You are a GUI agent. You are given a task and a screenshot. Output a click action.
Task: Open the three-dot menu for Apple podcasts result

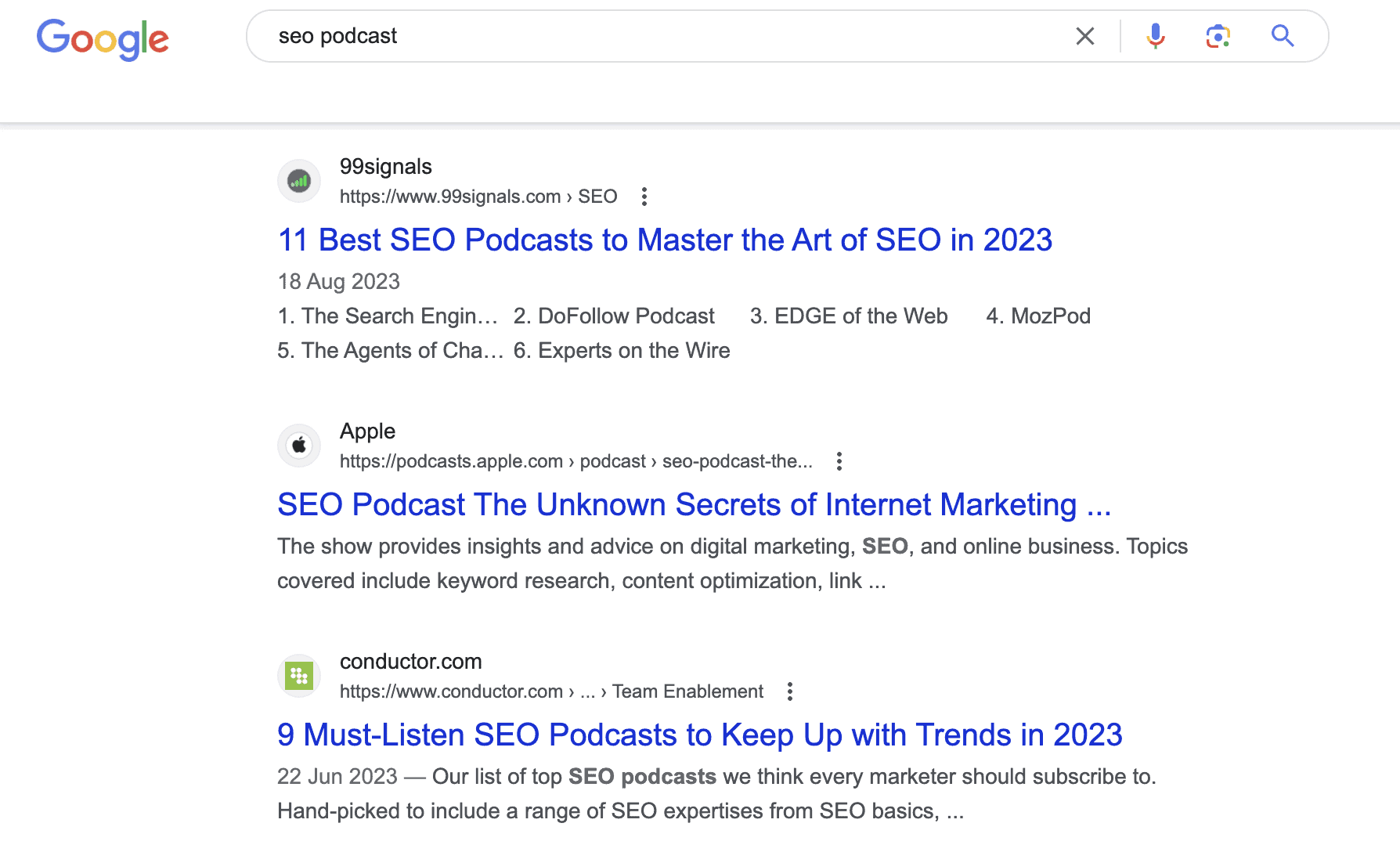(x=839, y=461)
